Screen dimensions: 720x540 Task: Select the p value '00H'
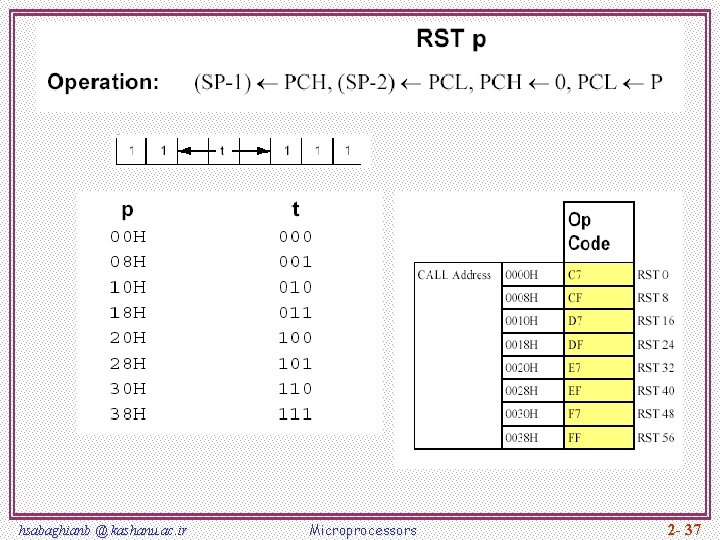coord(128,237)
